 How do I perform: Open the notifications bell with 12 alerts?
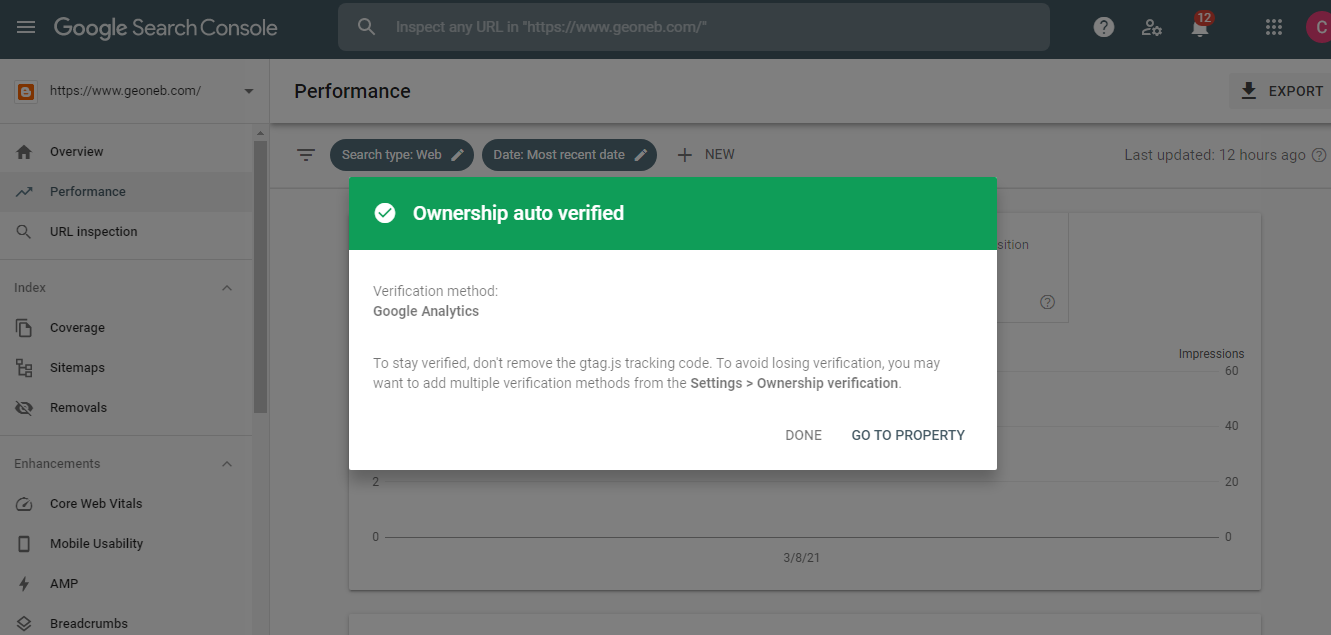1200,26
